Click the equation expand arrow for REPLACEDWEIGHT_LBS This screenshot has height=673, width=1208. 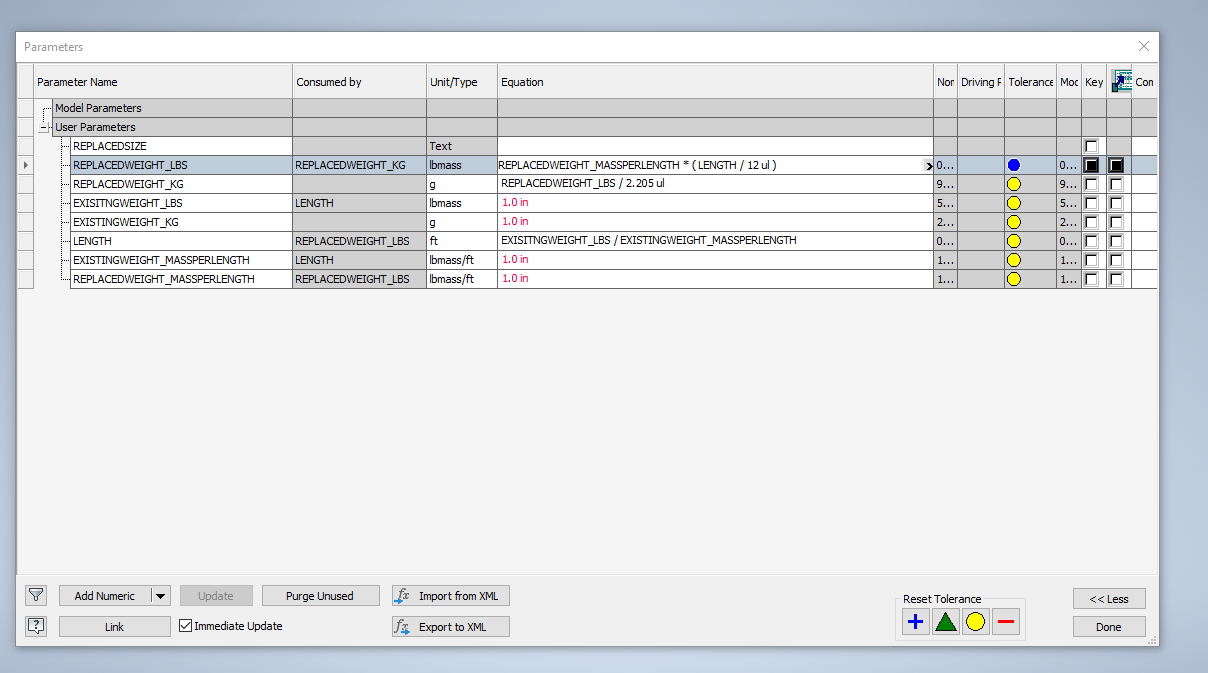tap(928, 164)
